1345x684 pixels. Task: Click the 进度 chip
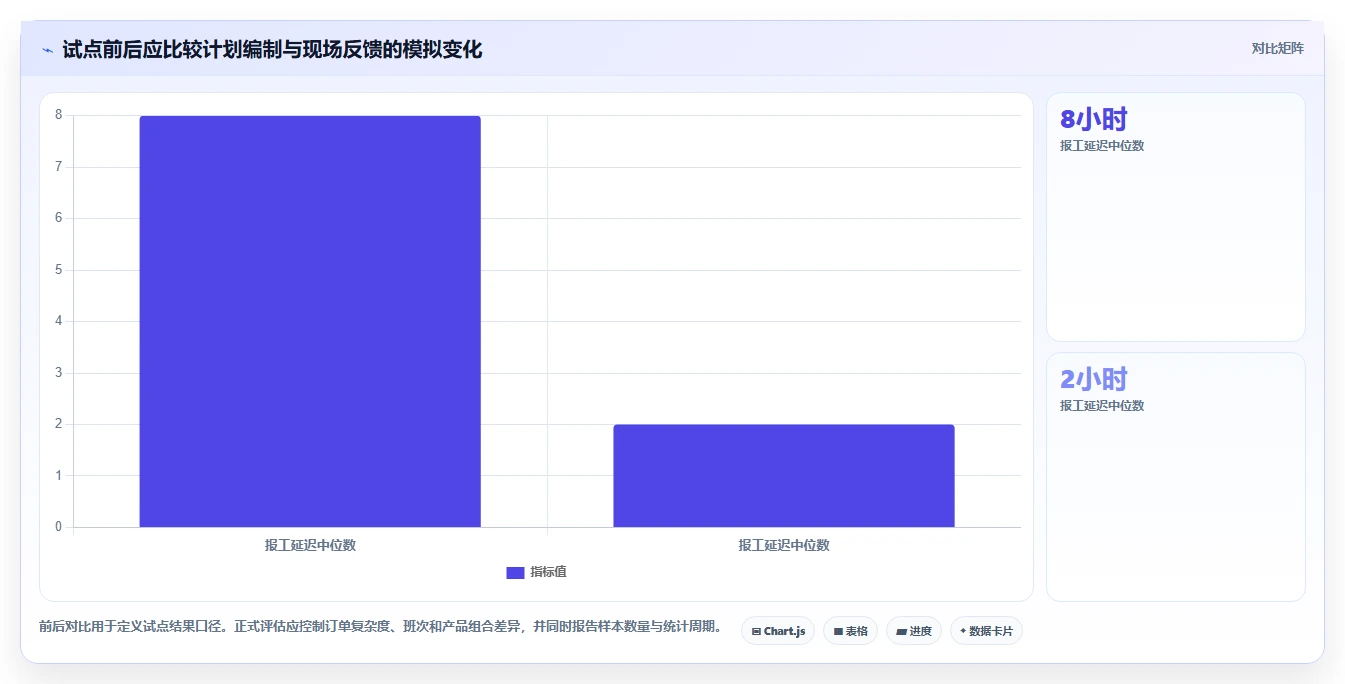click(913, 631)
